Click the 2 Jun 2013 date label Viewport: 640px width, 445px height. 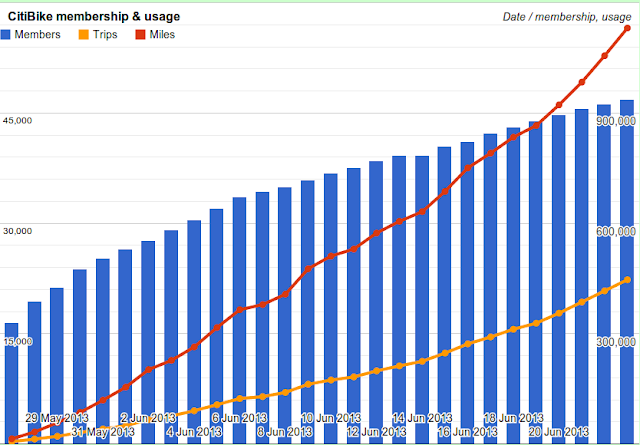tap(149, 418)
